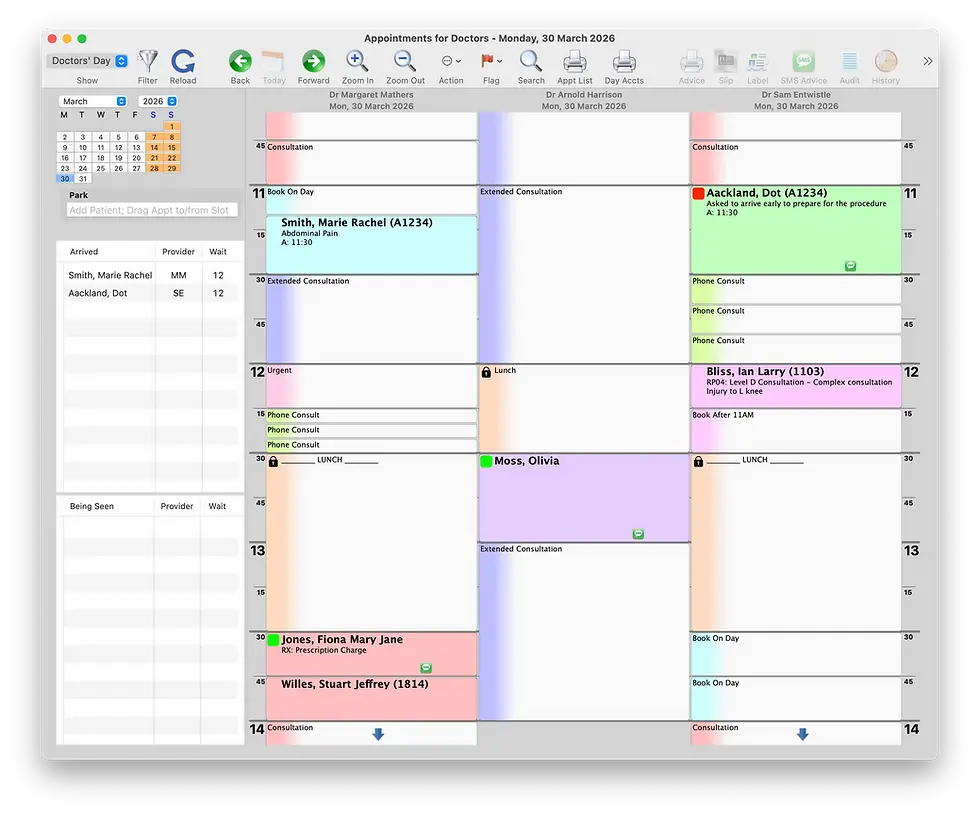This screenshot has height=815, width=980.
Task: Click the Arrived column header
Action: point(84,252)
